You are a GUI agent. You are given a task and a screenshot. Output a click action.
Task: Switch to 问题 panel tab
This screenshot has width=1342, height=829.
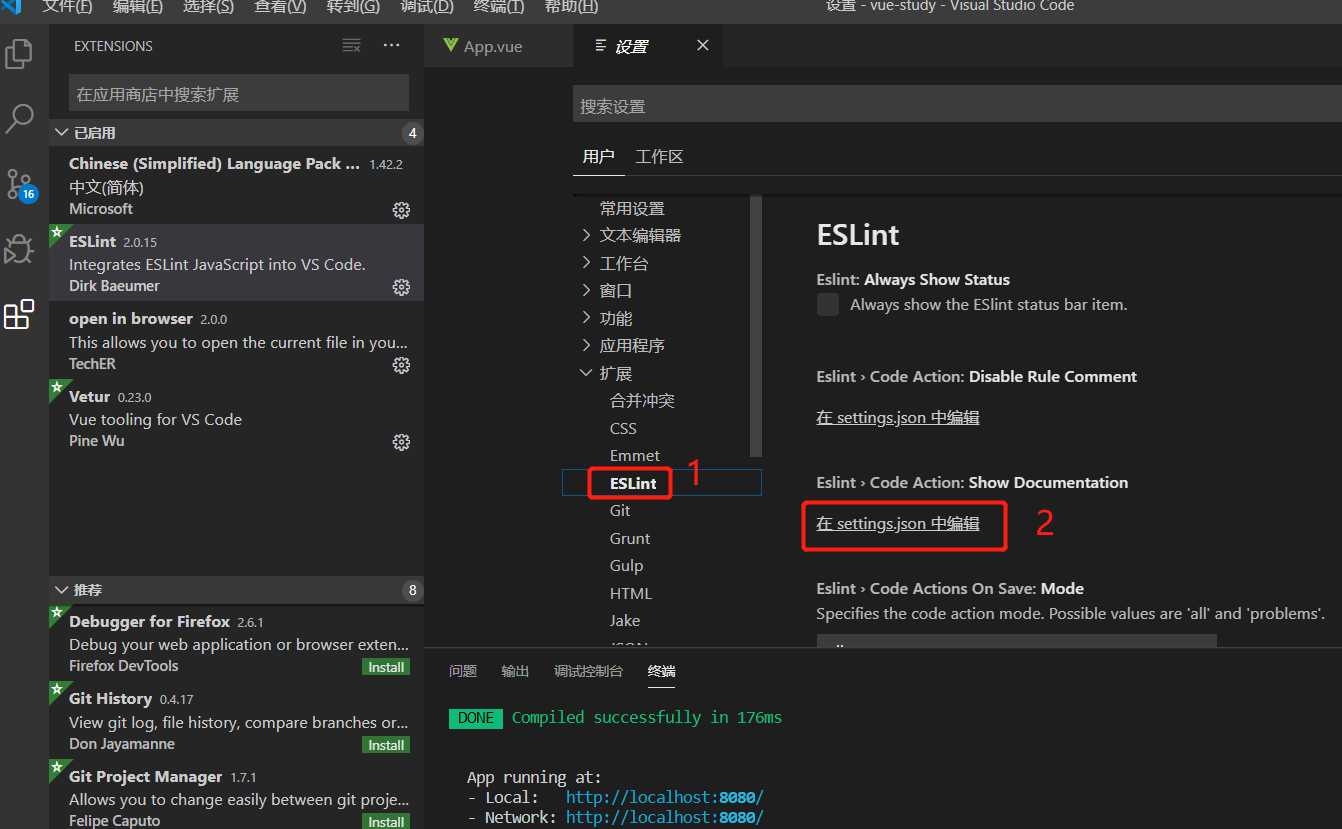tap(463, 671)
